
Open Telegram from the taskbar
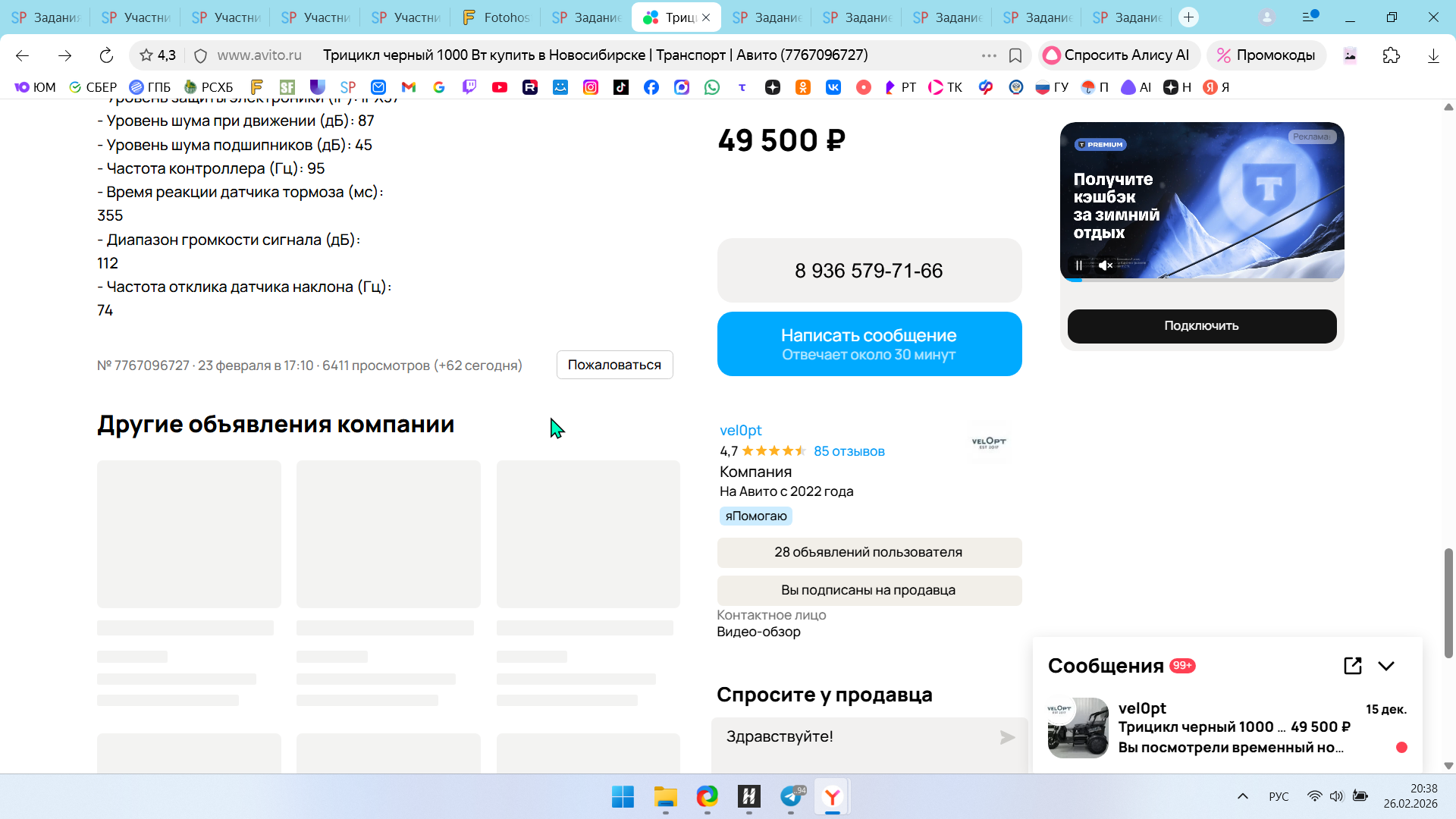[791, 796]
